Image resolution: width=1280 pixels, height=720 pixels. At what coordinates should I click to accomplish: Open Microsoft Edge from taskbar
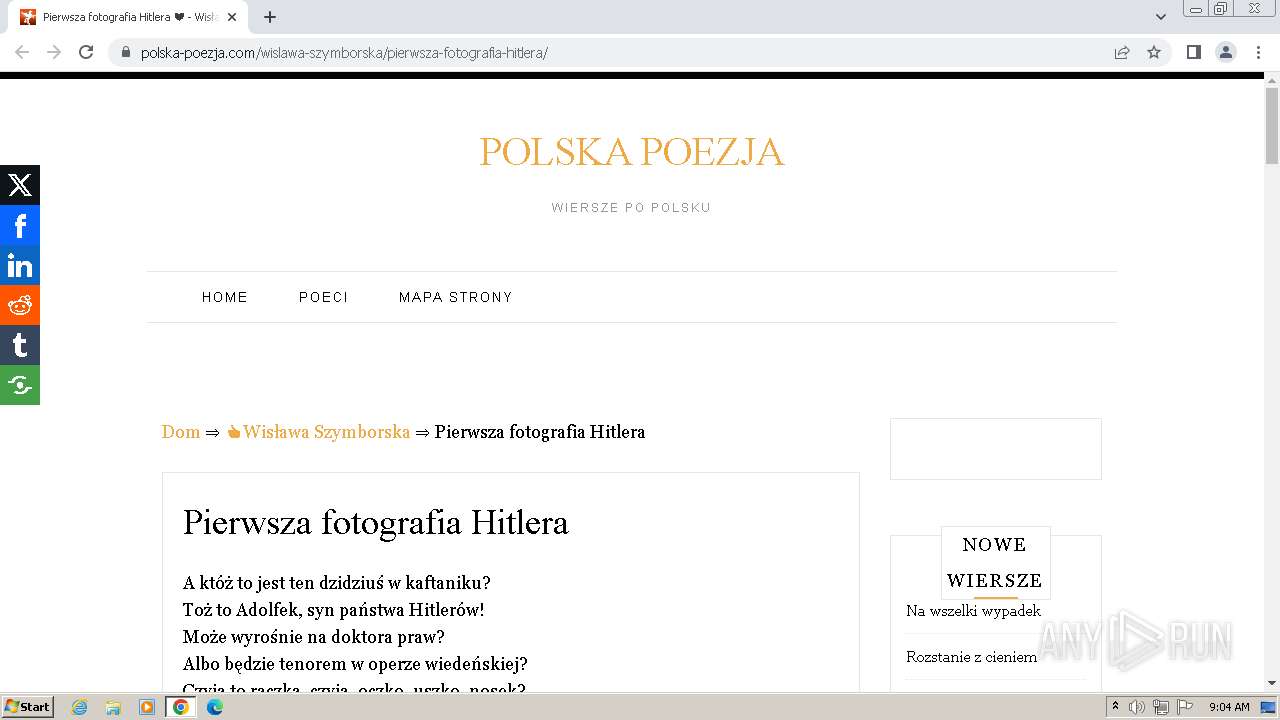(x=215, y=707)
